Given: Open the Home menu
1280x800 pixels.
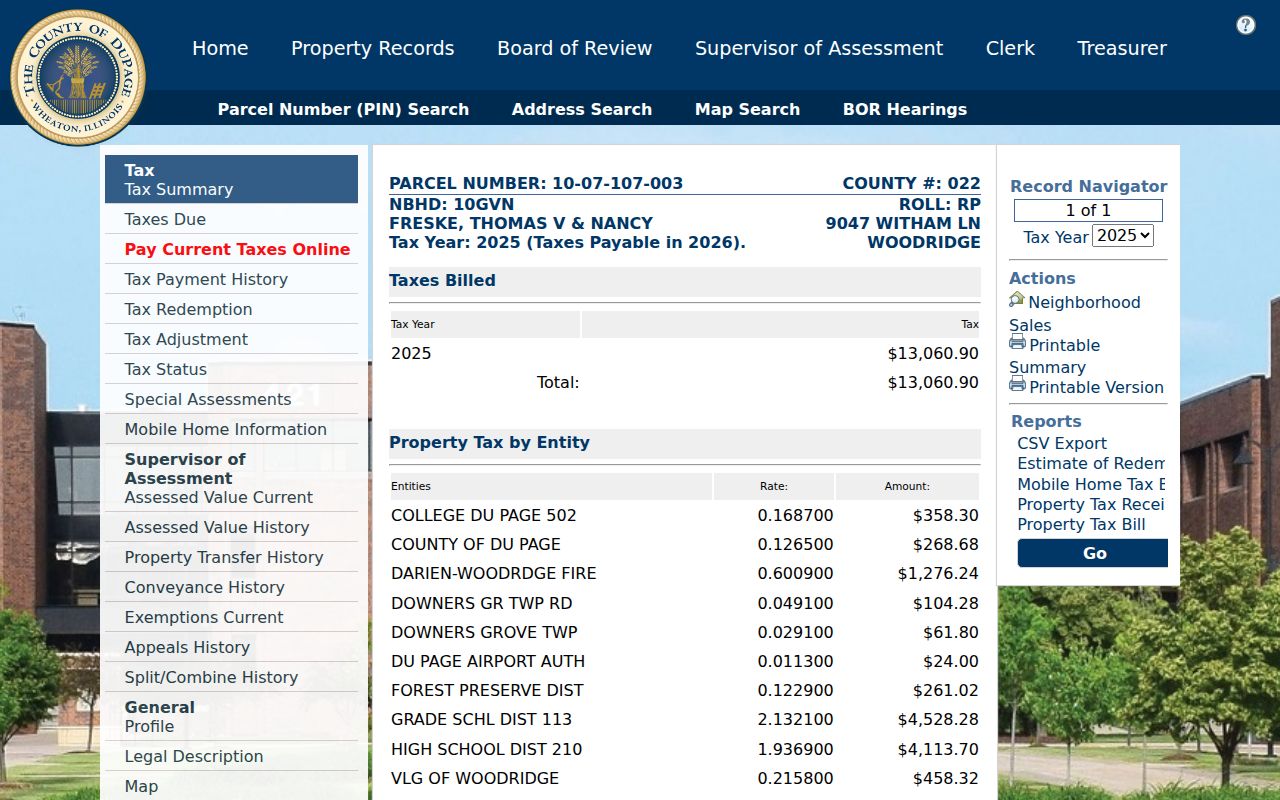Looking at the screenshot, I should click(220, 48).
